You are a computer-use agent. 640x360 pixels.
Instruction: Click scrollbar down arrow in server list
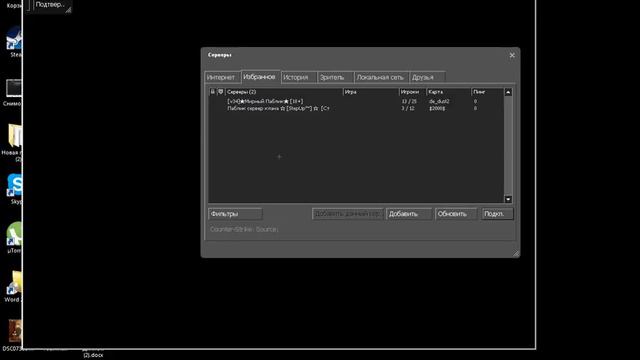click(508, 199)
